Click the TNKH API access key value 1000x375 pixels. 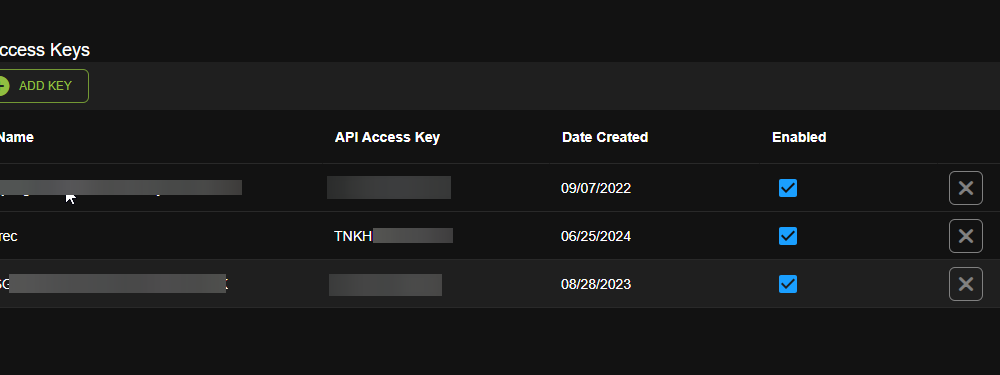pyautogui.click(x=393, y=236)
